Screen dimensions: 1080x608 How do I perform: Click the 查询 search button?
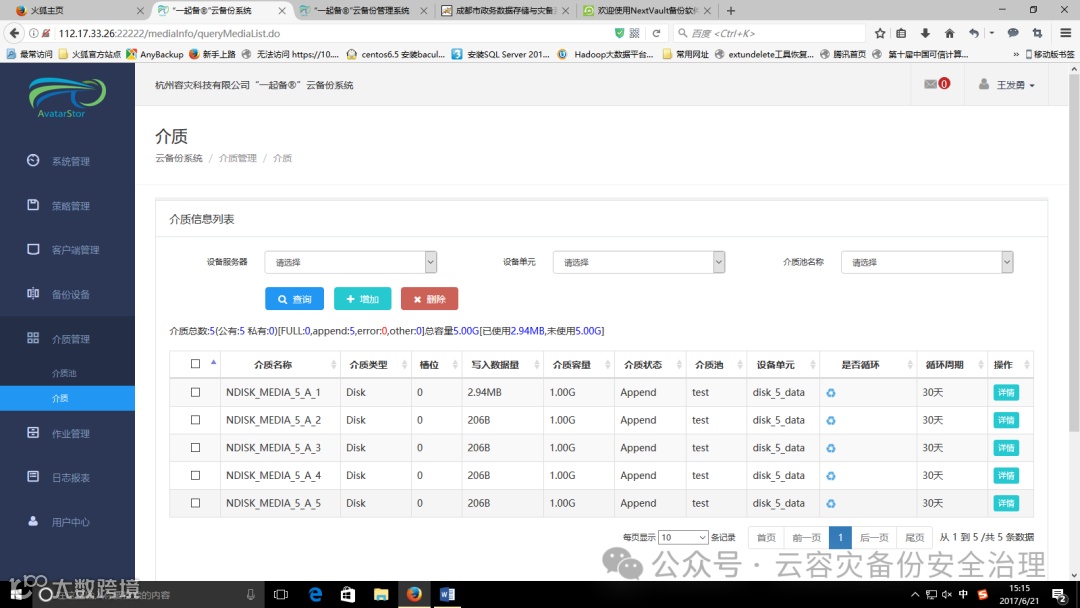pos(294,299)
